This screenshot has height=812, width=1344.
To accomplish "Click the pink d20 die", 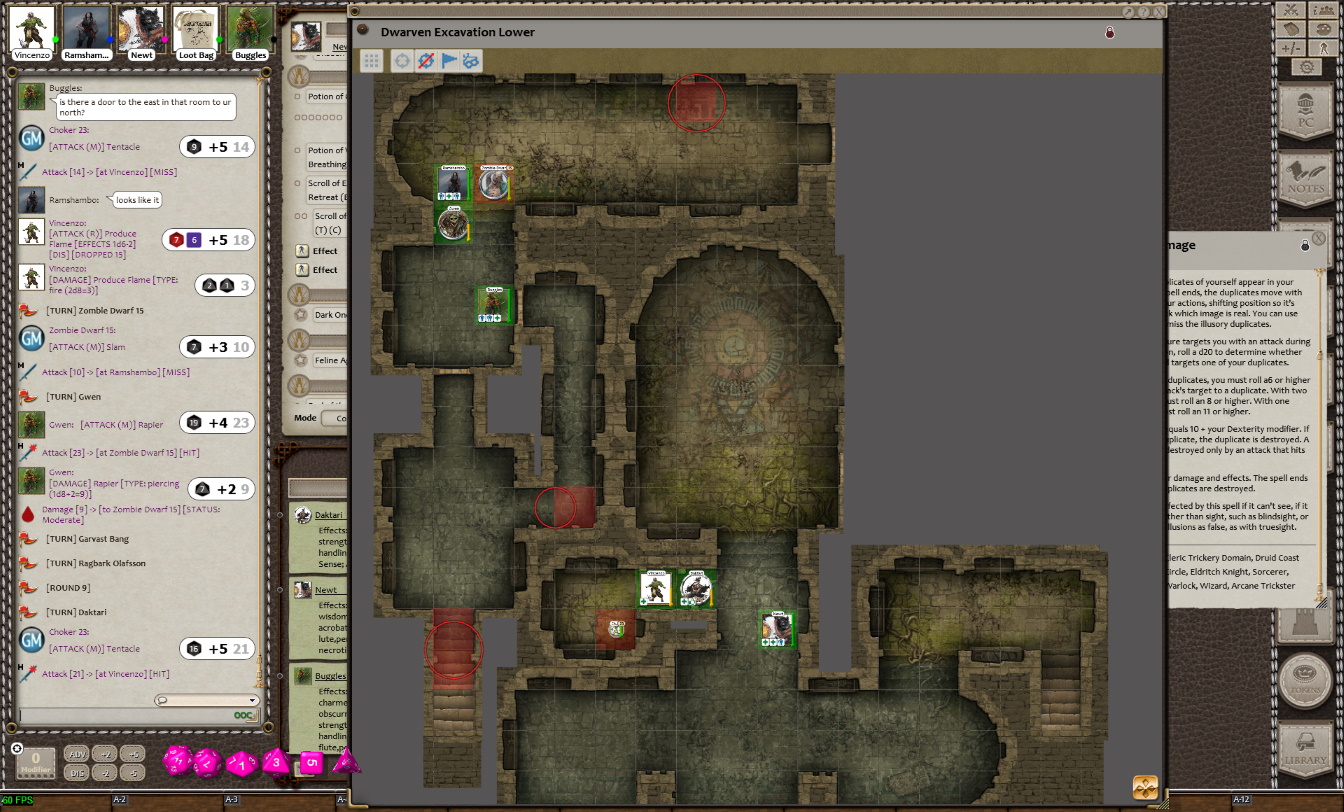I will tap(179, 762).
